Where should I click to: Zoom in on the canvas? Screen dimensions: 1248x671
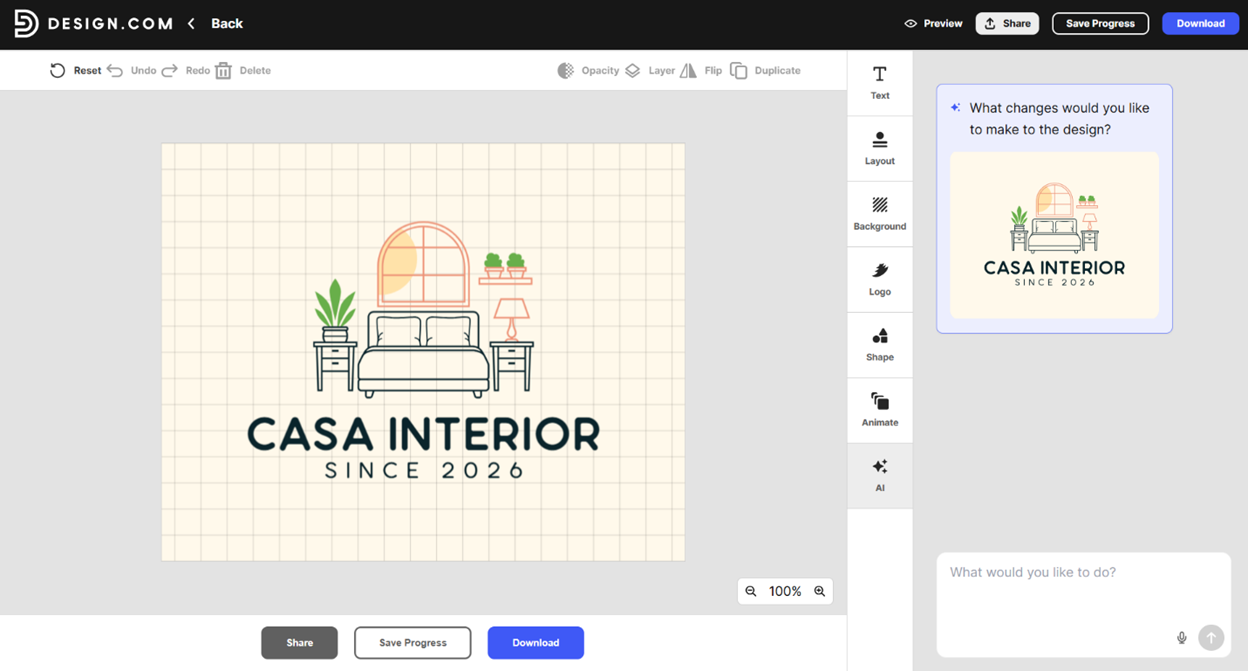coord(820,591)
